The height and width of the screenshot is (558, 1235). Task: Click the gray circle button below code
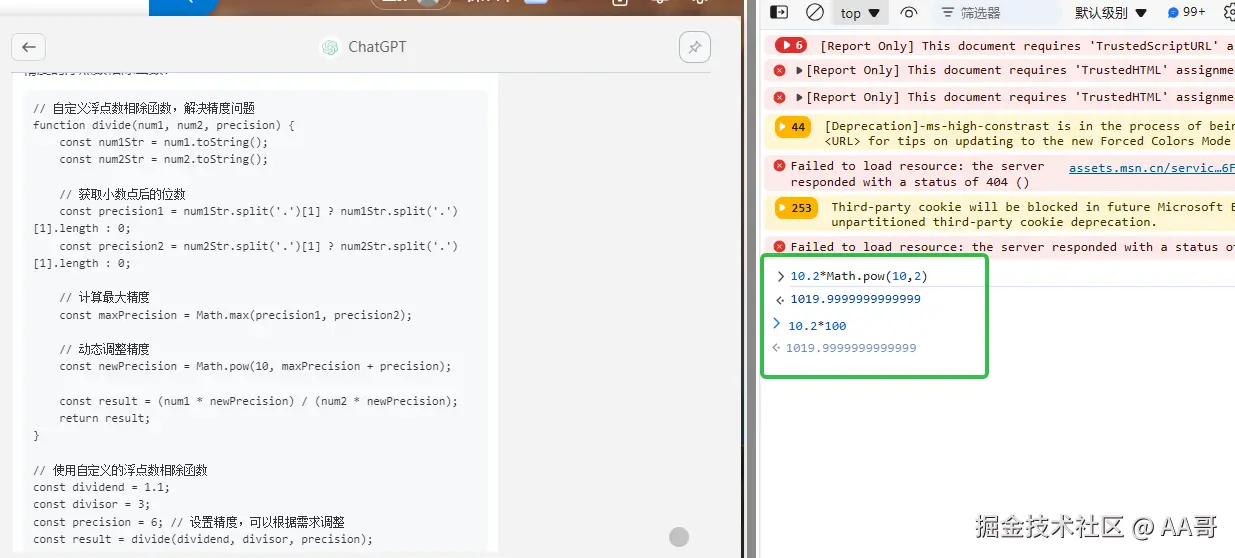click(x=679, y=537)
